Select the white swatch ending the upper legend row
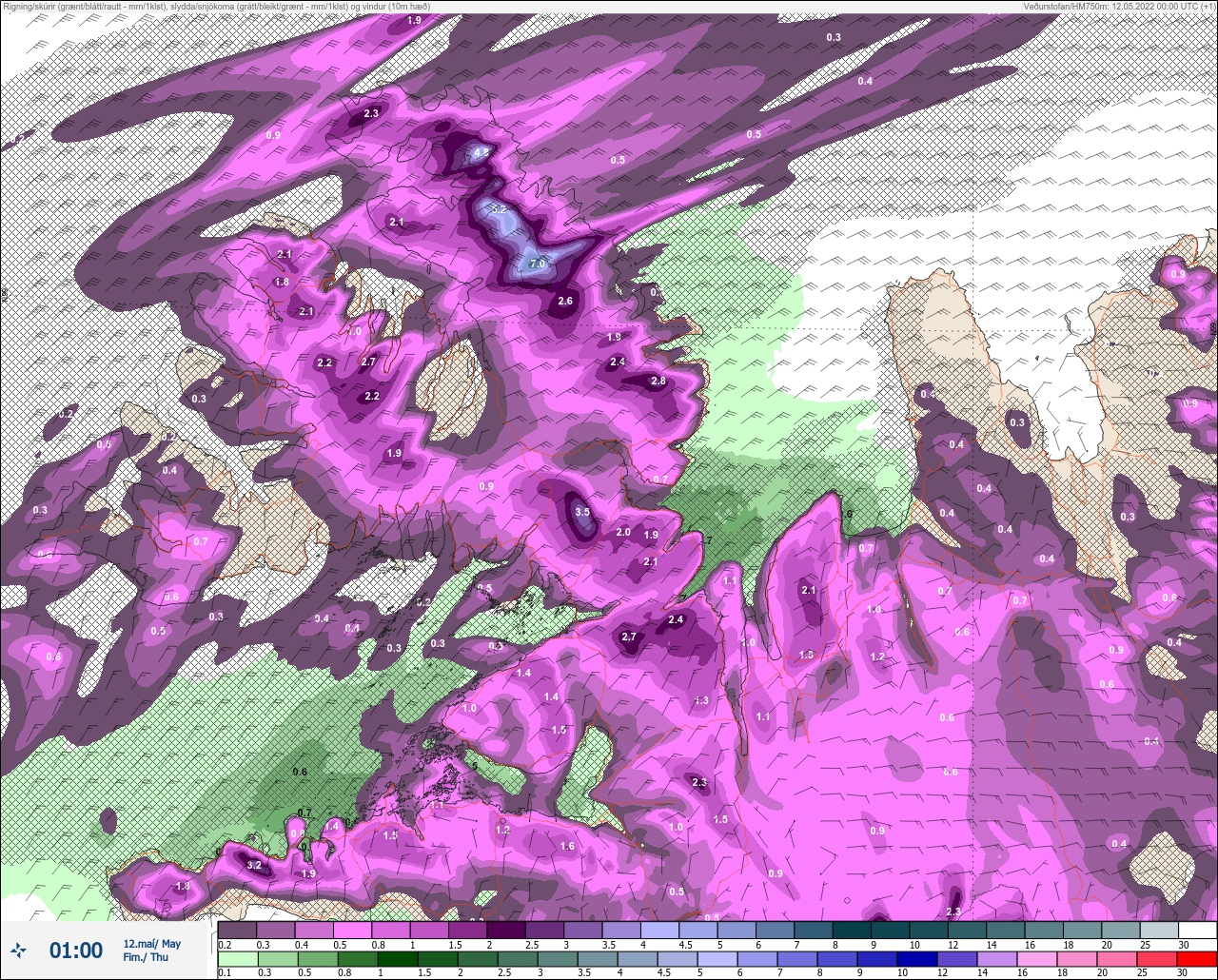 click(1198, 930)
